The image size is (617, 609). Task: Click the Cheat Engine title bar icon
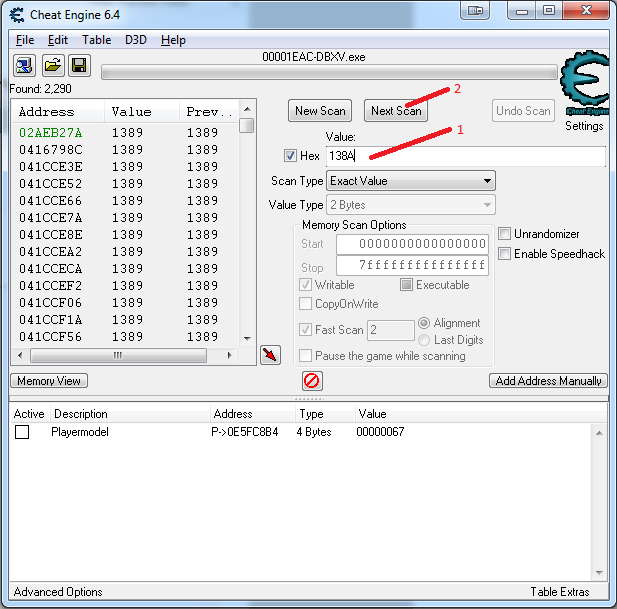pyautogui.click(x=17, y=15)
